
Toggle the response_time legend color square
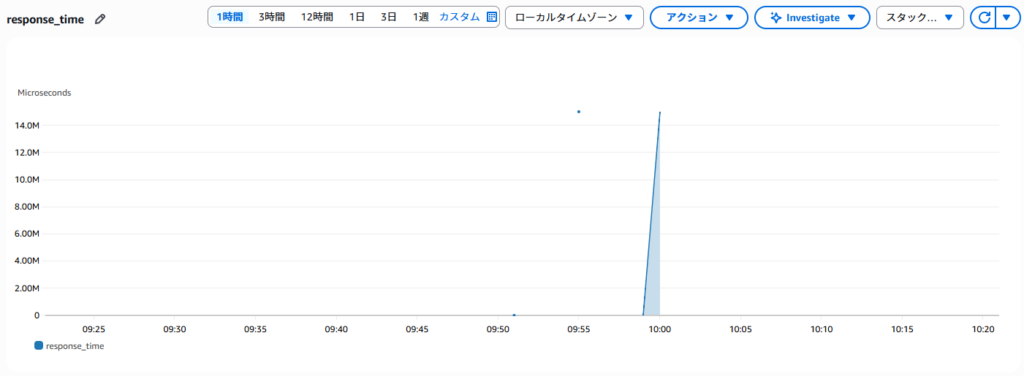click(x=39, y=346)
